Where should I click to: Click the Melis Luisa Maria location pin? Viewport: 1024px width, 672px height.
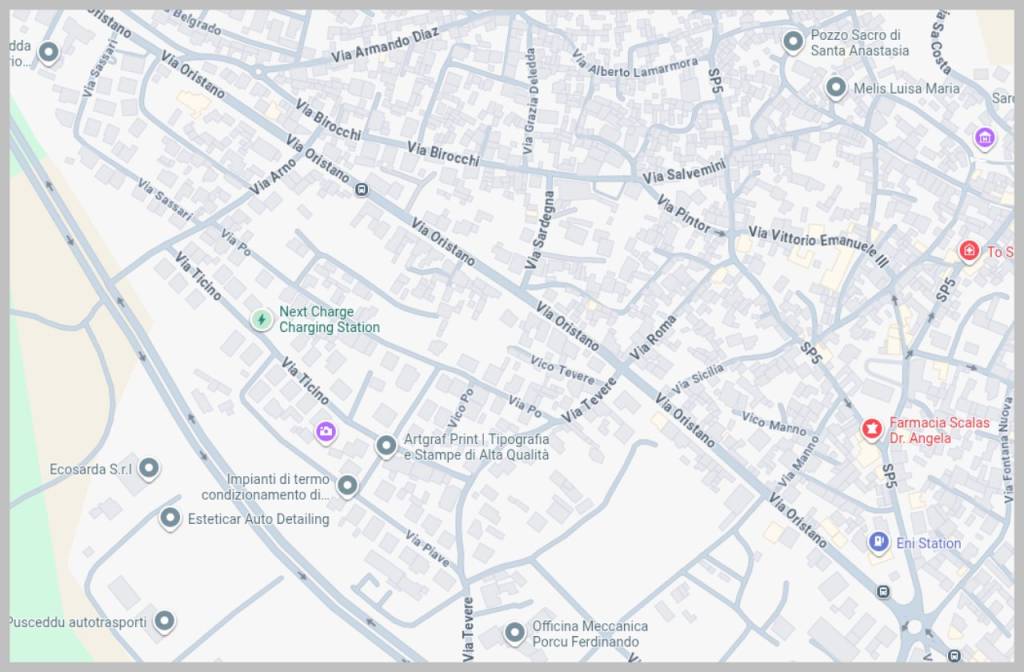coord(836,88)
